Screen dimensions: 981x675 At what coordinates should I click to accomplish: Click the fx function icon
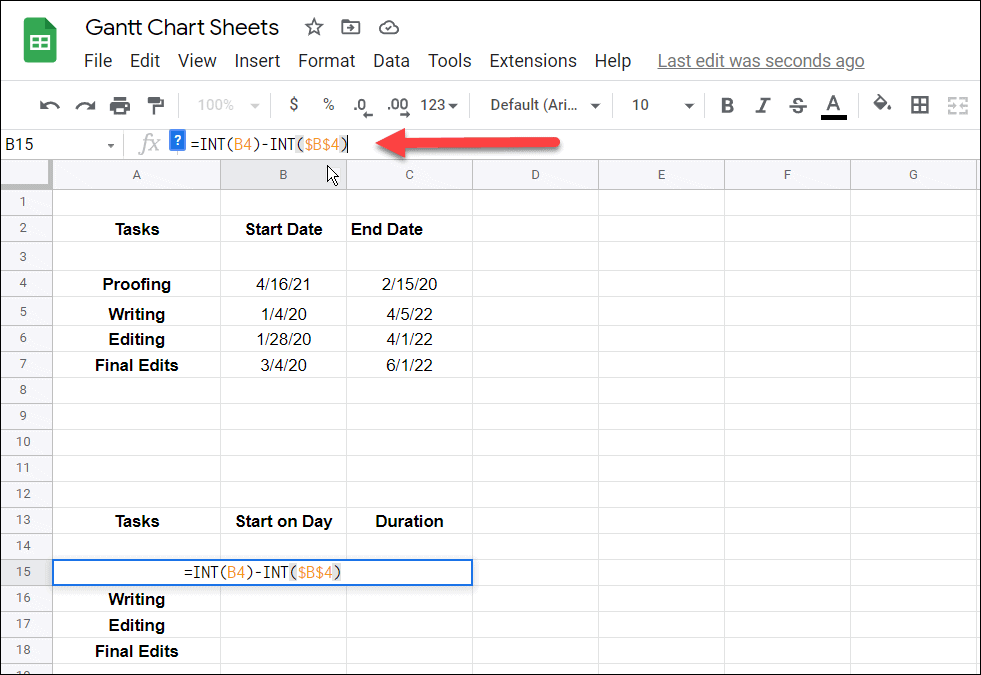tap(149, 144)
